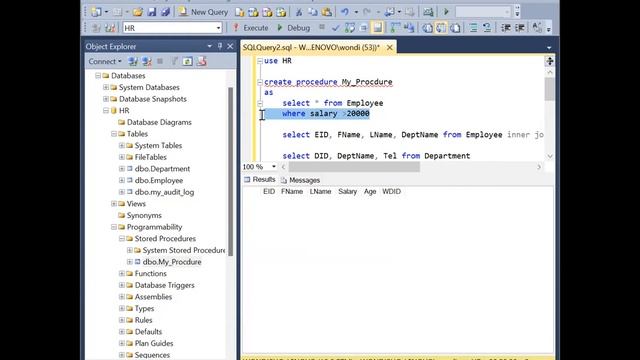Collapse the Tables folder node
The image size is (640, 360).
pos(114,133)
